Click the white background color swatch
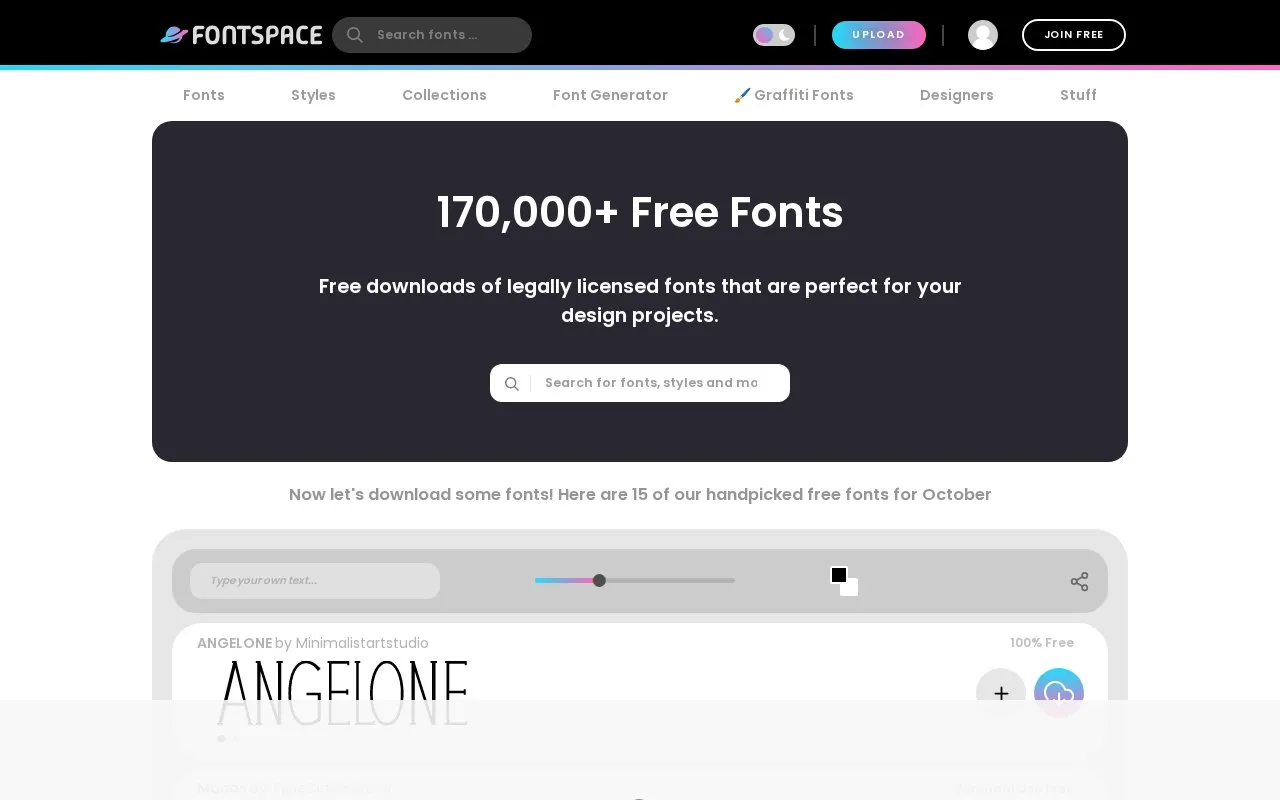This screenshot has width=1280, height=800. click(x=850, y=588)
